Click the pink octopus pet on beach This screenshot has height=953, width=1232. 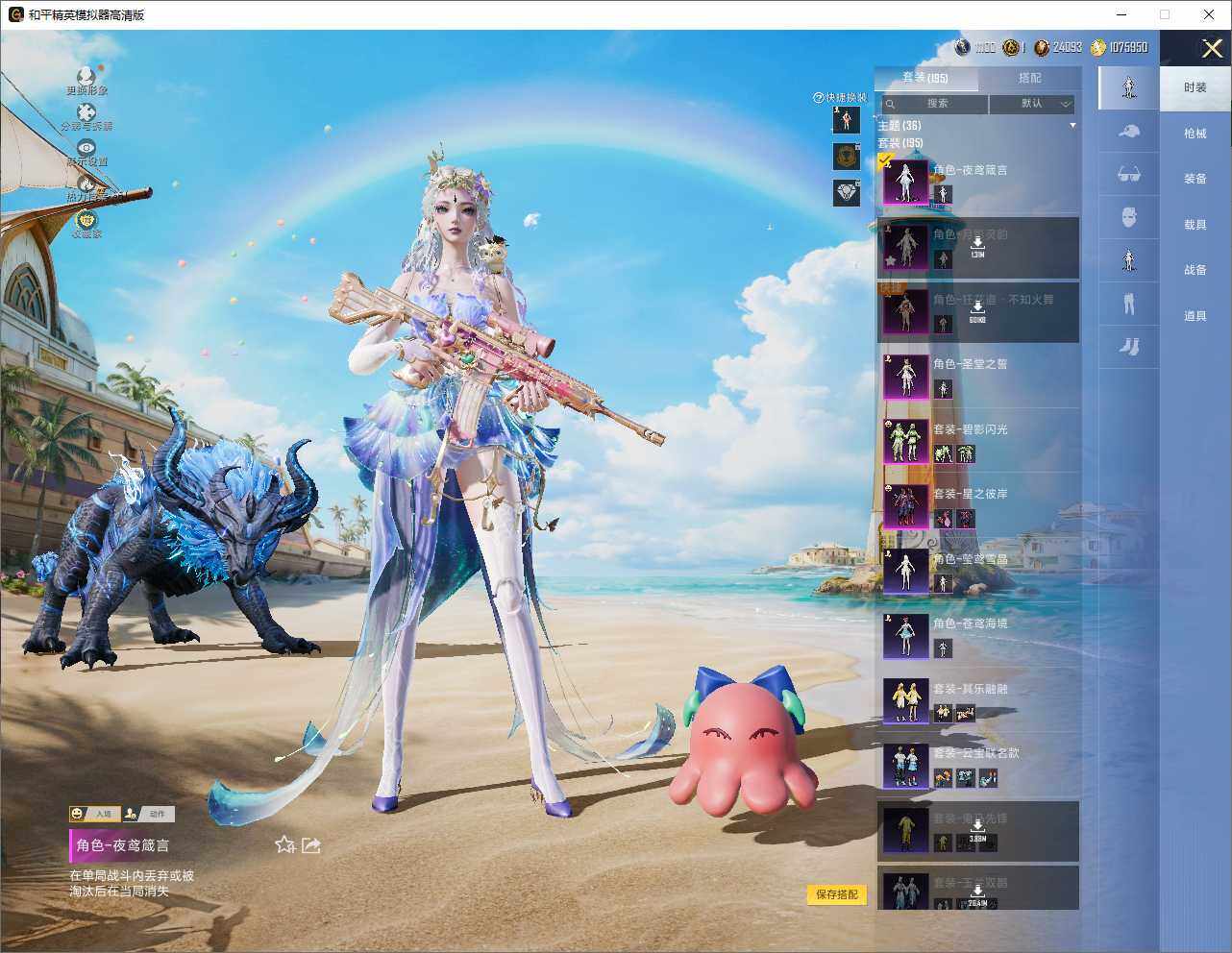(x=743, y=744)
